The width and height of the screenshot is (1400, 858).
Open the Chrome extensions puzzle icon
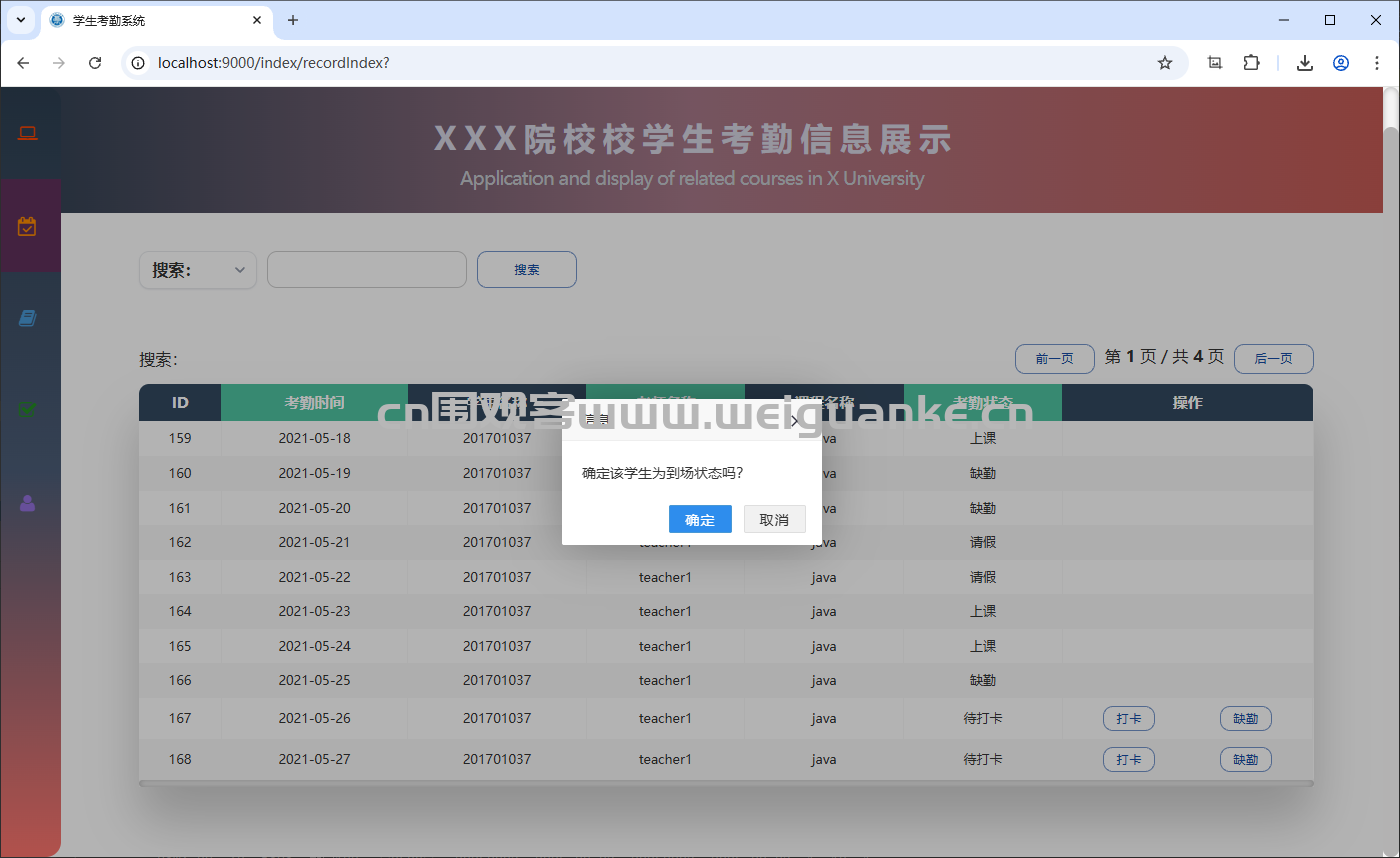coord(1252,63)
